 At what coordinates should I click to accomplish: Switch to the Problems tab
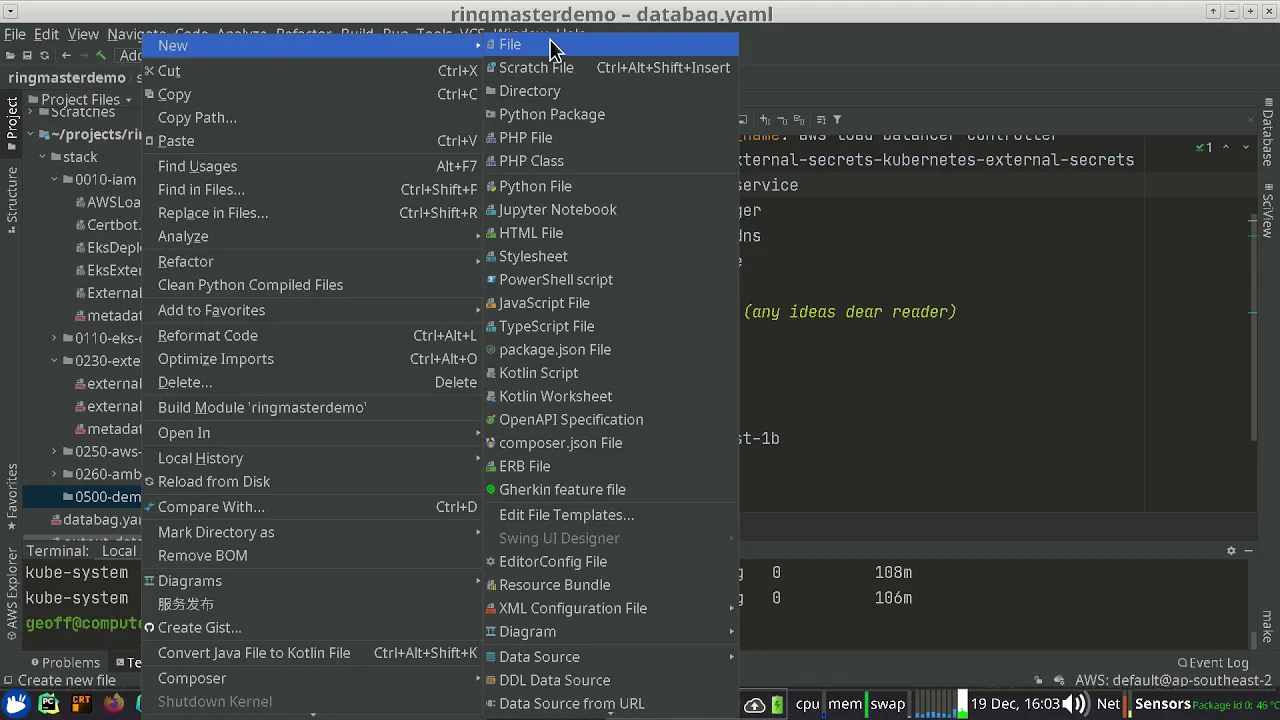(65, 662)
